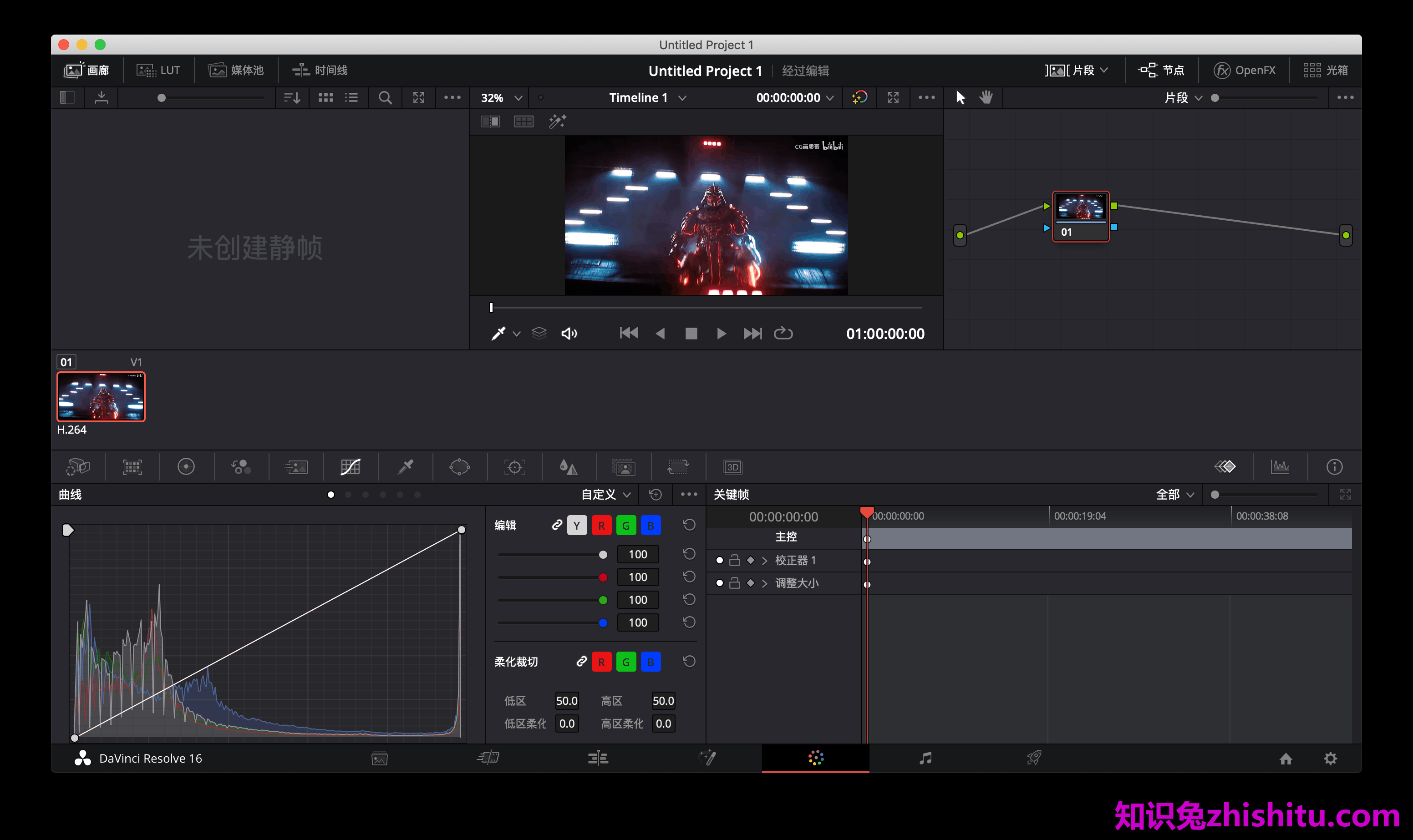
Task: Show the Keyframes panel icon
Action: coord(1225,466)
